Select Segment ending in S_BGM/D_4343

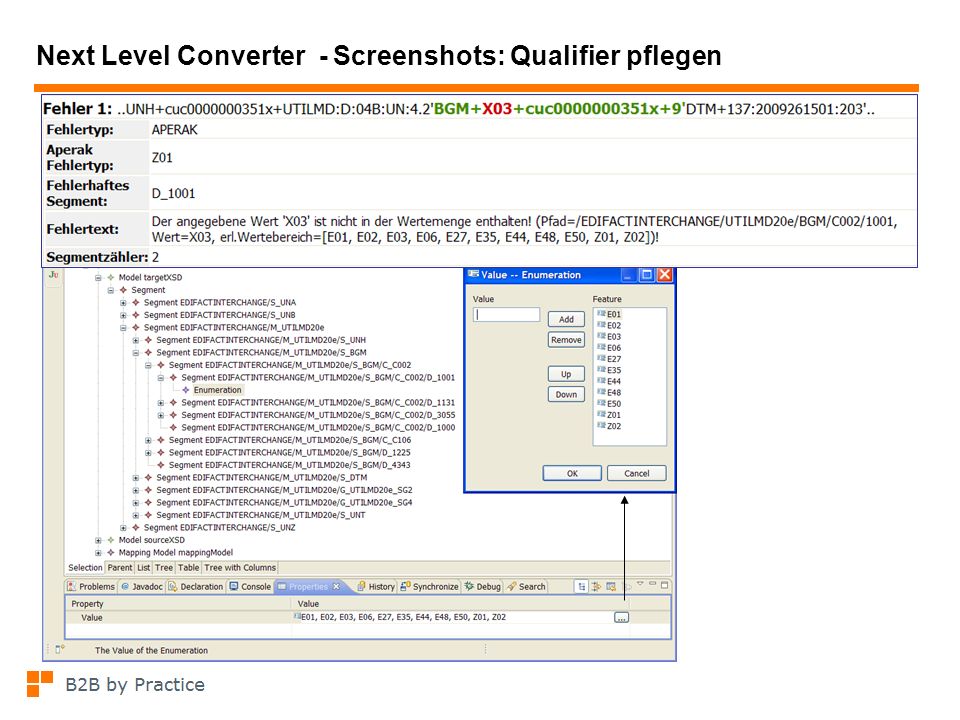pos(289,465)
